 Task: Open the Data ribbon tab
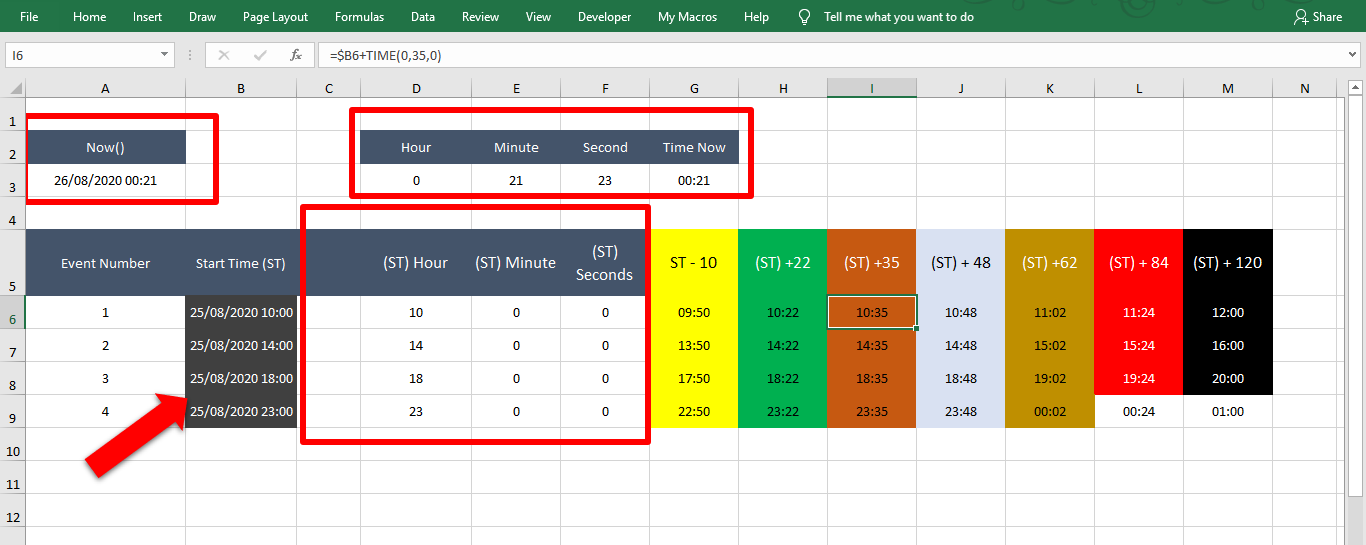(x=422, y=17)
